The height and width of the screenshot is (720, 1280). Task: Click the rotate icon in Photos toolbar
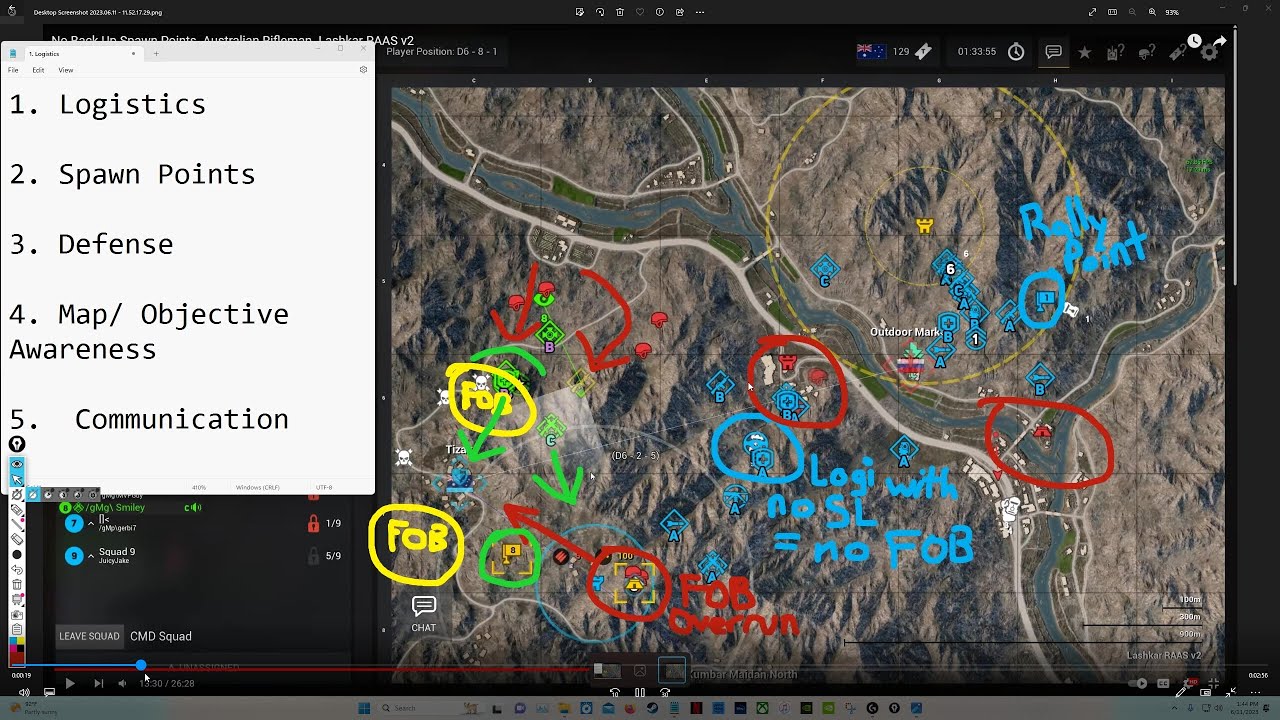coord(600,12)
